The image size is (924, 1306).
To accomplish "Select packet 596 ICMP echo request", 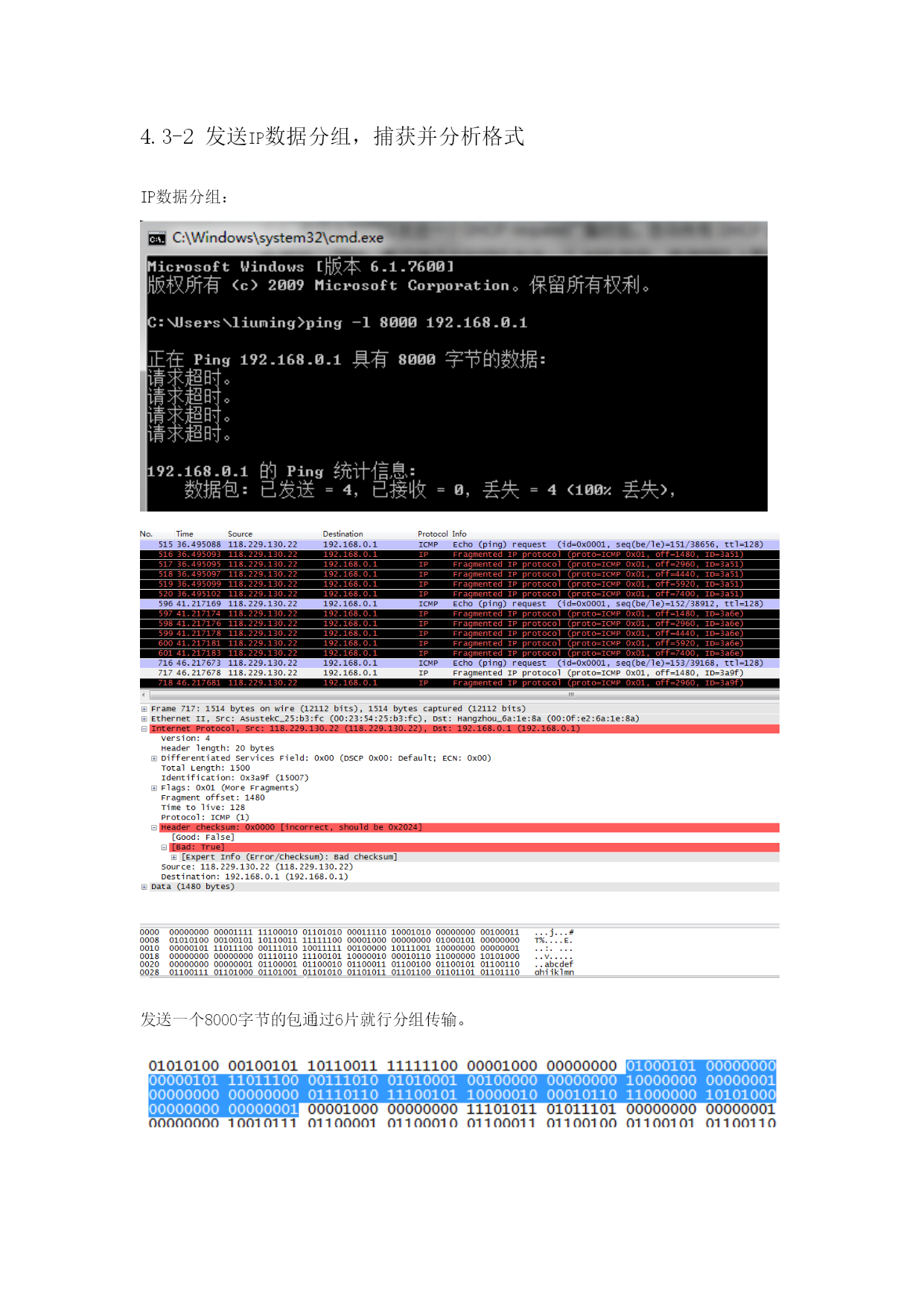I will (x=459, y=604).
